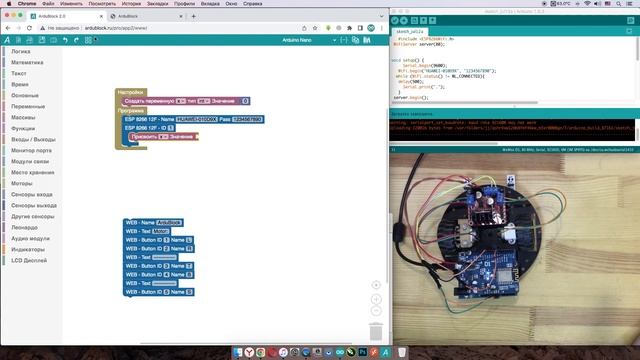
Task: Open the Функции block category
Action: click(x=23, y=129)
